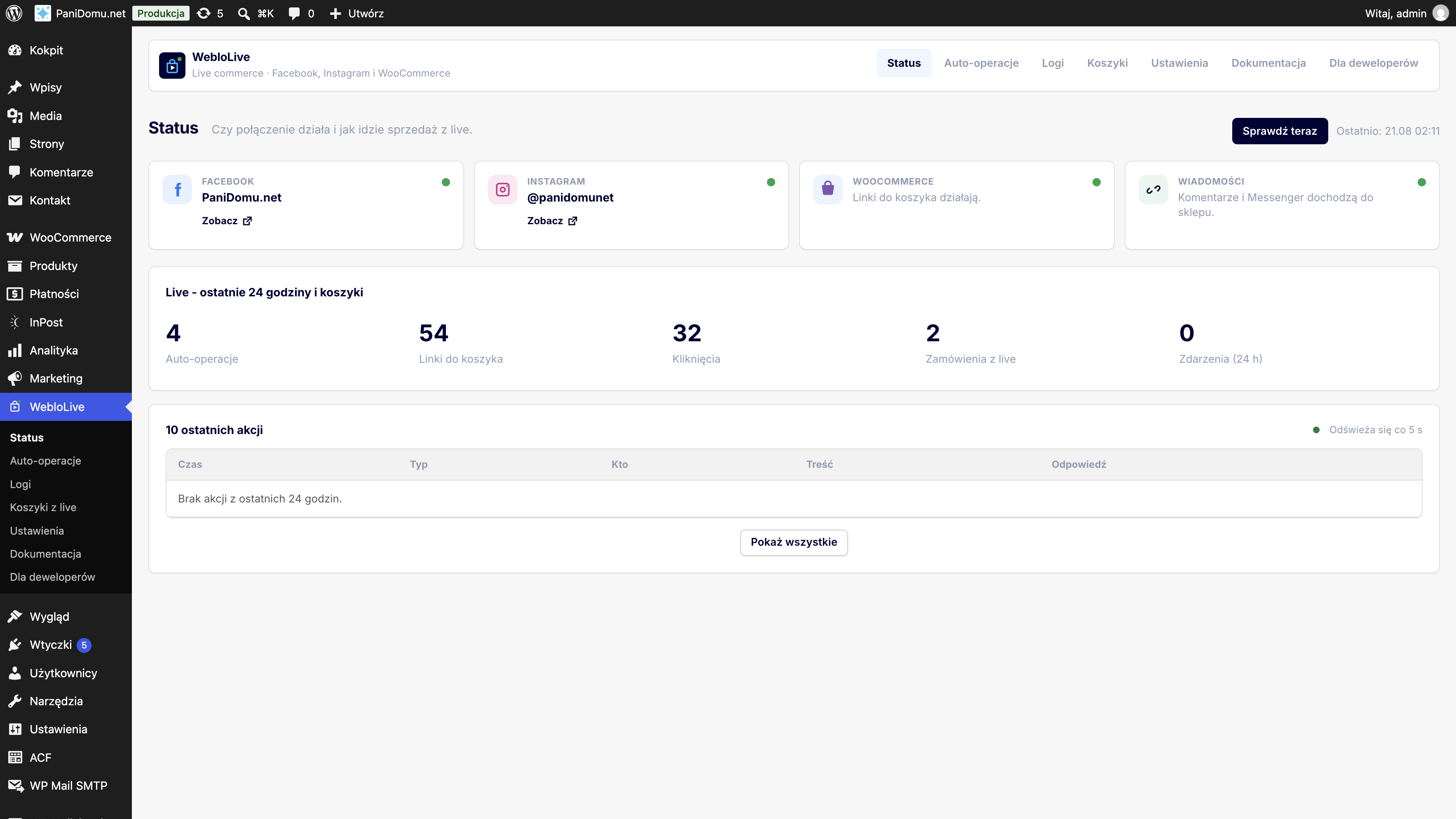
Task: Open Dla deweloperów in sidebar submenu
Action: (x=52, y=577)
